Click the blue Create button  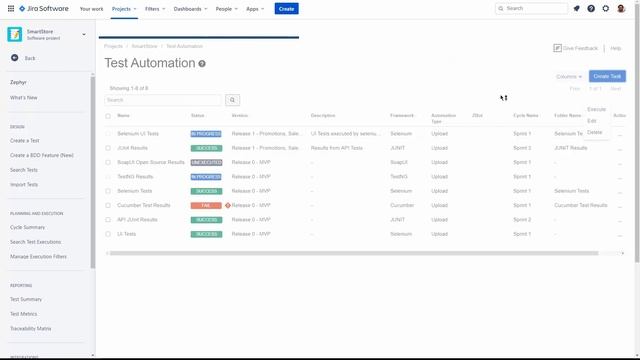click(287, 9)
